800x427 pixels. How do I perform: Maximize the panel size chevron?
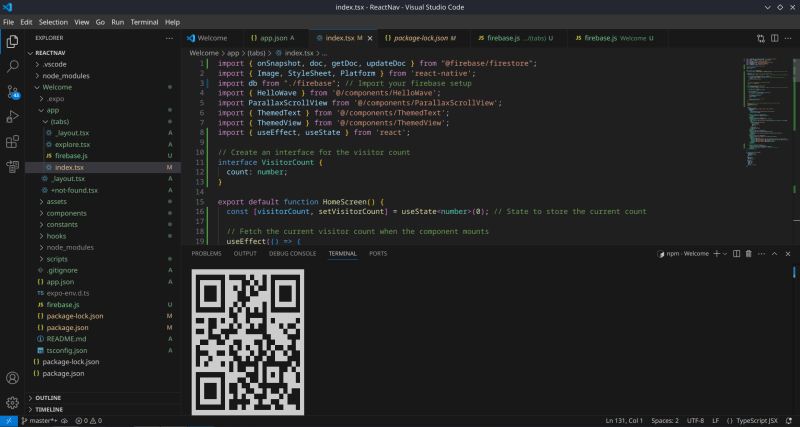[x=774, y=254]
